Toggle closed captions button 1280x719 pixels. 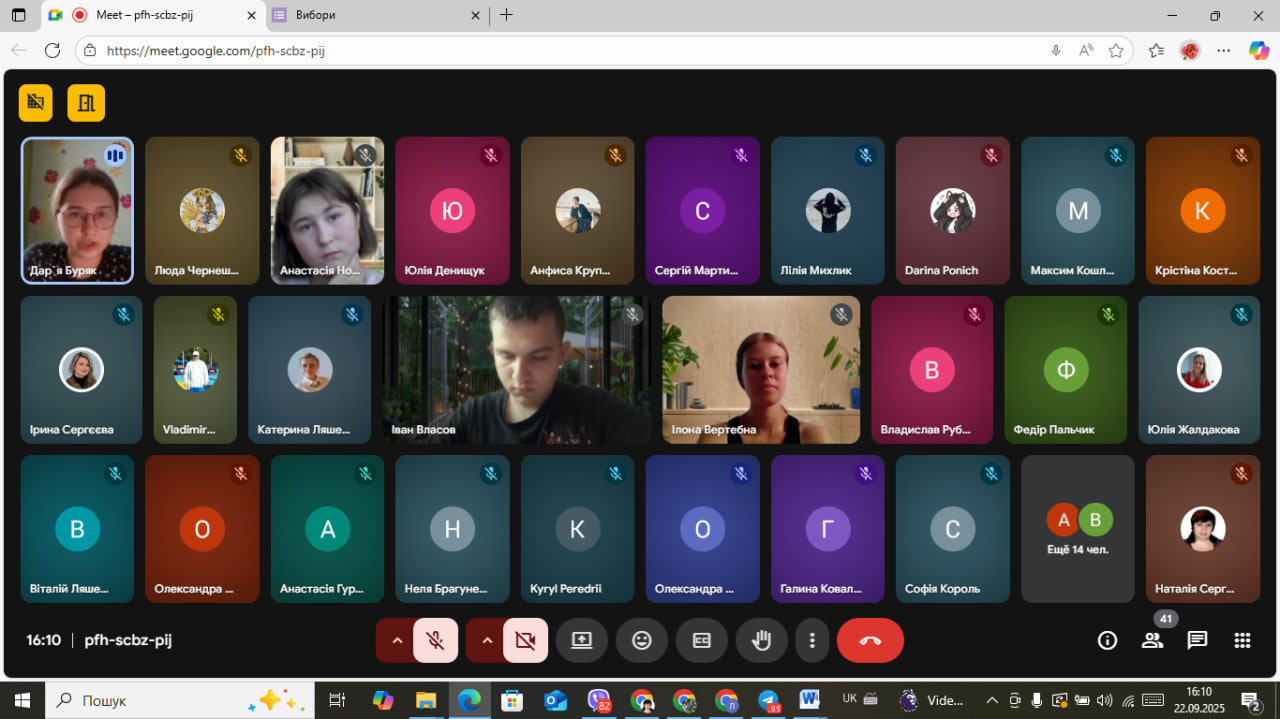[x=702, y=641]
